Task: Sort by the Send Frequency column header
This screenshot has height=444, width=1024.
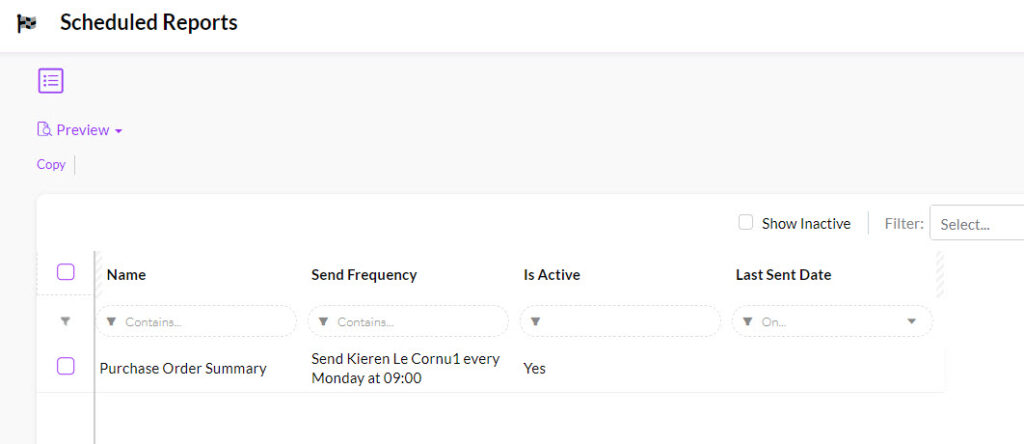Action: (364, 275)
